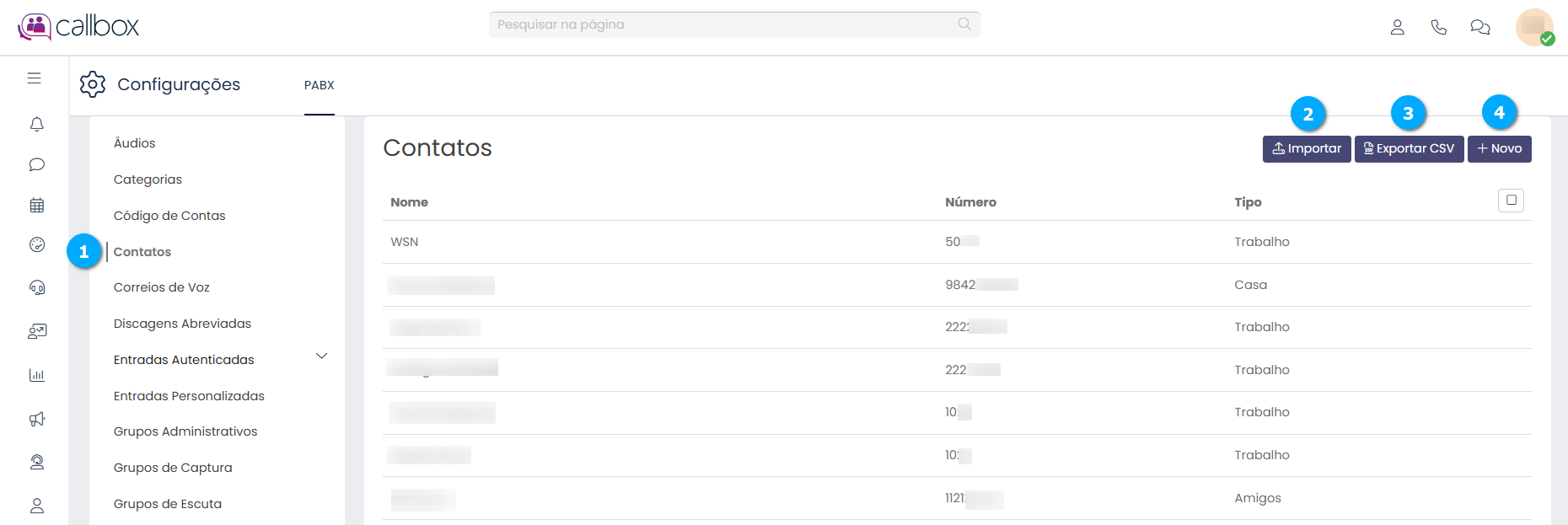Click the Novo button to add a contact
Viewport: 1568px width, 525px height.
click(1499, 149)
